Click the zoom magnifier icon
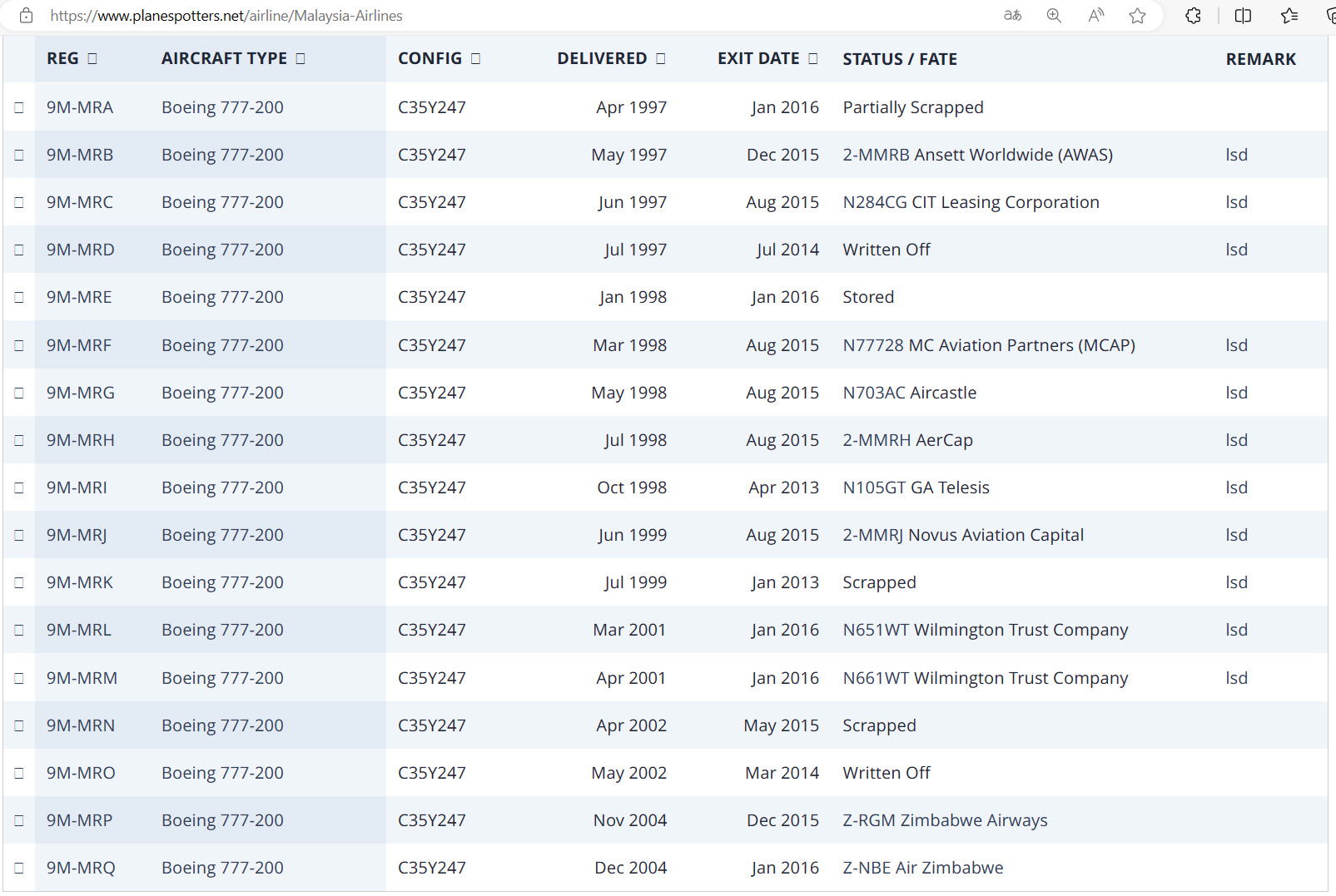This screenshot has width=1336, height=896. click(x=1054, y=15)
